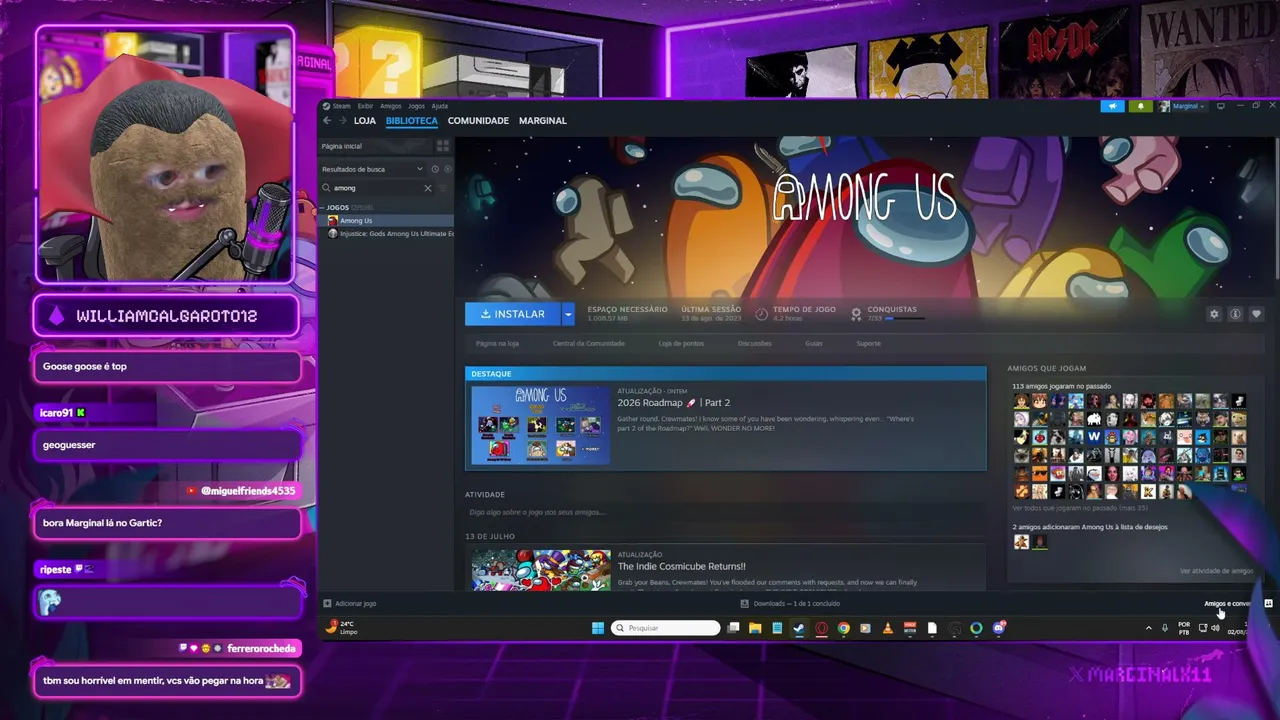Open Página na loja link

(497, 344)
